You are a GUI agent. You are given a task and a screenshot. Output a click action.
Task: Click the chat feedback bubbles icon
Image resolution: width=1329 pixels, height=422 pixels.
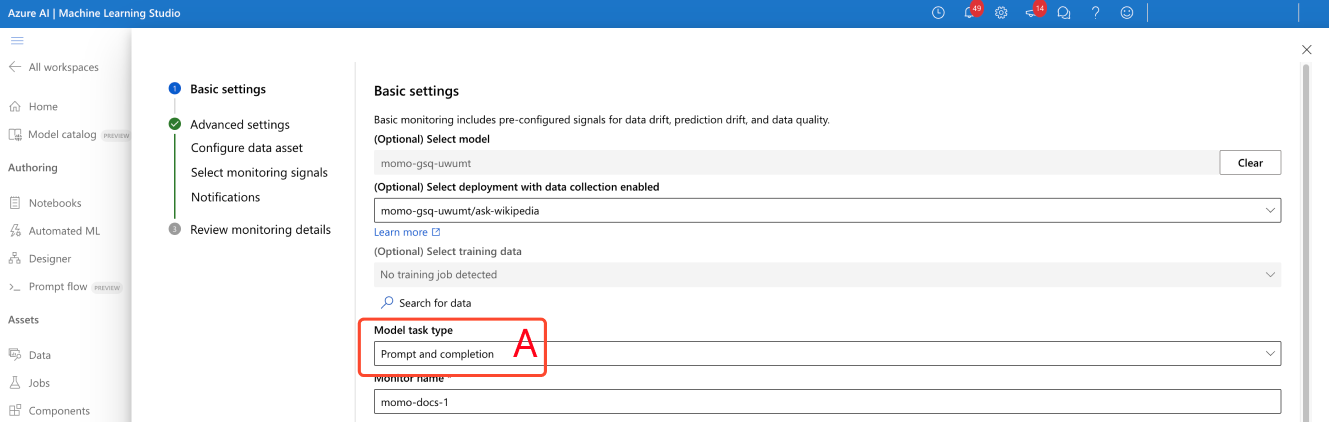point(1064,13)
